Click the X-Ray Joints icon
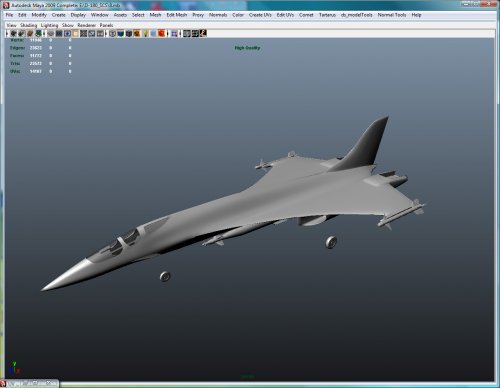 203,33
